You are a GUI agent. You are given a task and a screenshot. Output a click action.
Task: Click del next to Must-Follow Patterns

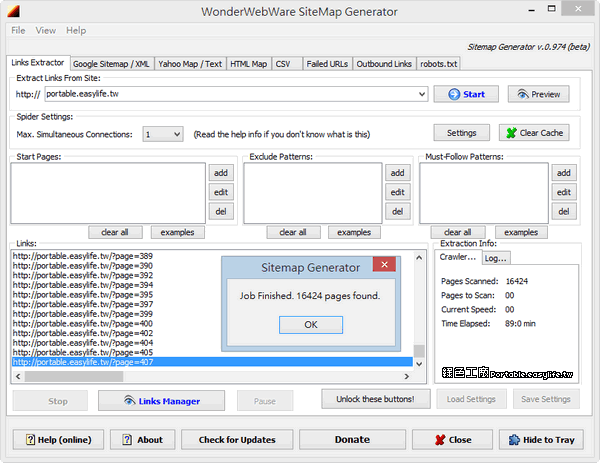coord(564,211)
